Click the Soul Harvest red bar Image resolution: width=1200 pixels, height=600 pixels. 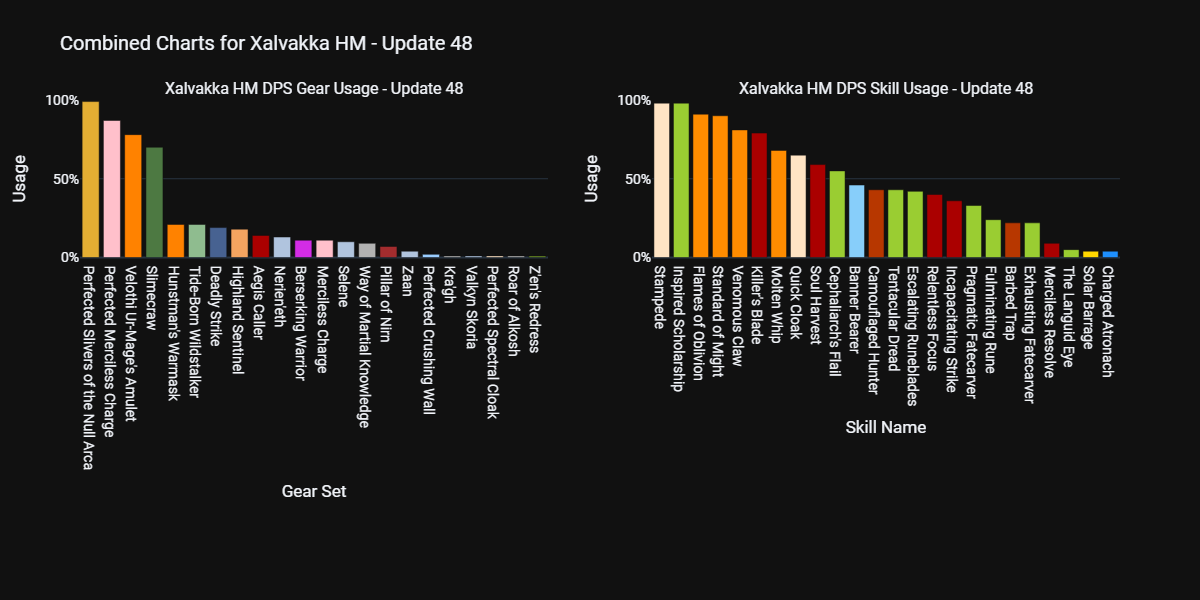(x=817, y=211)
